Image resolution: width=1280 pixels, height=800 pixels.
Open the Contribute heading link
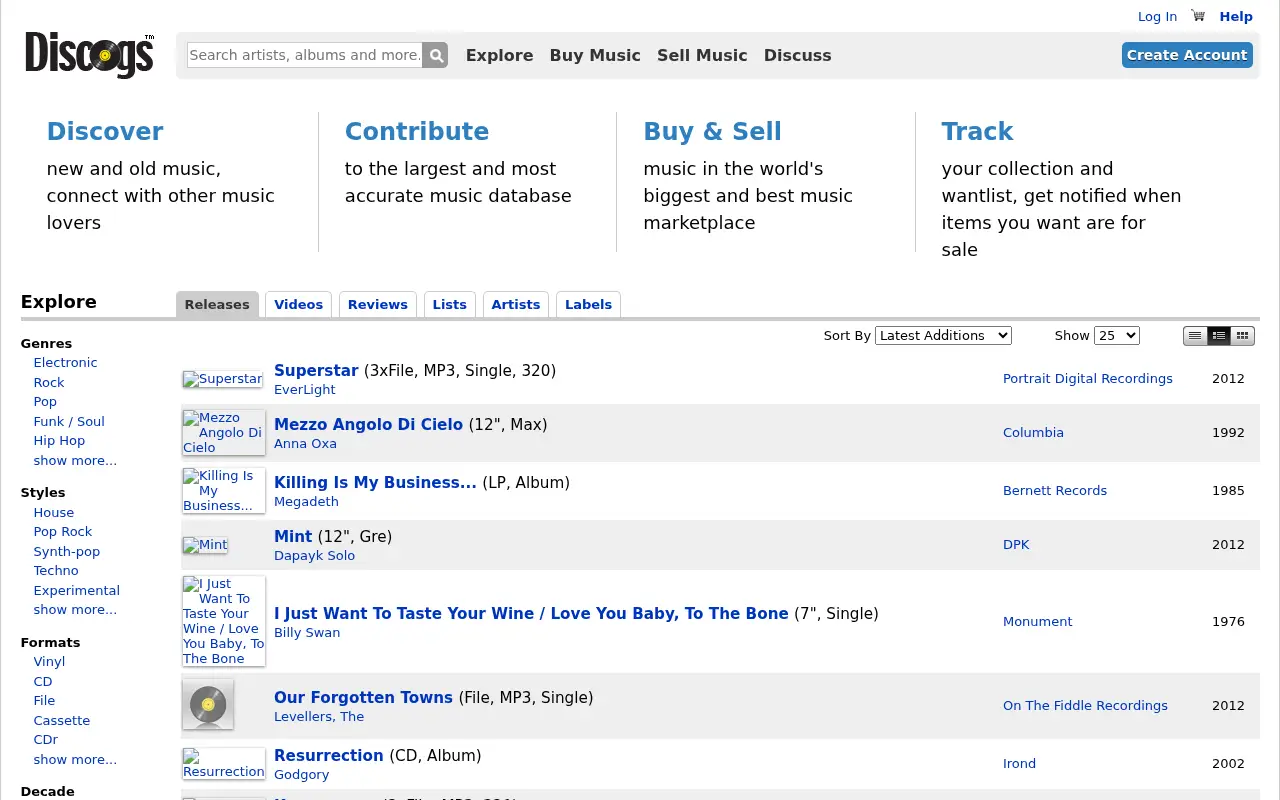click(417, 132)
